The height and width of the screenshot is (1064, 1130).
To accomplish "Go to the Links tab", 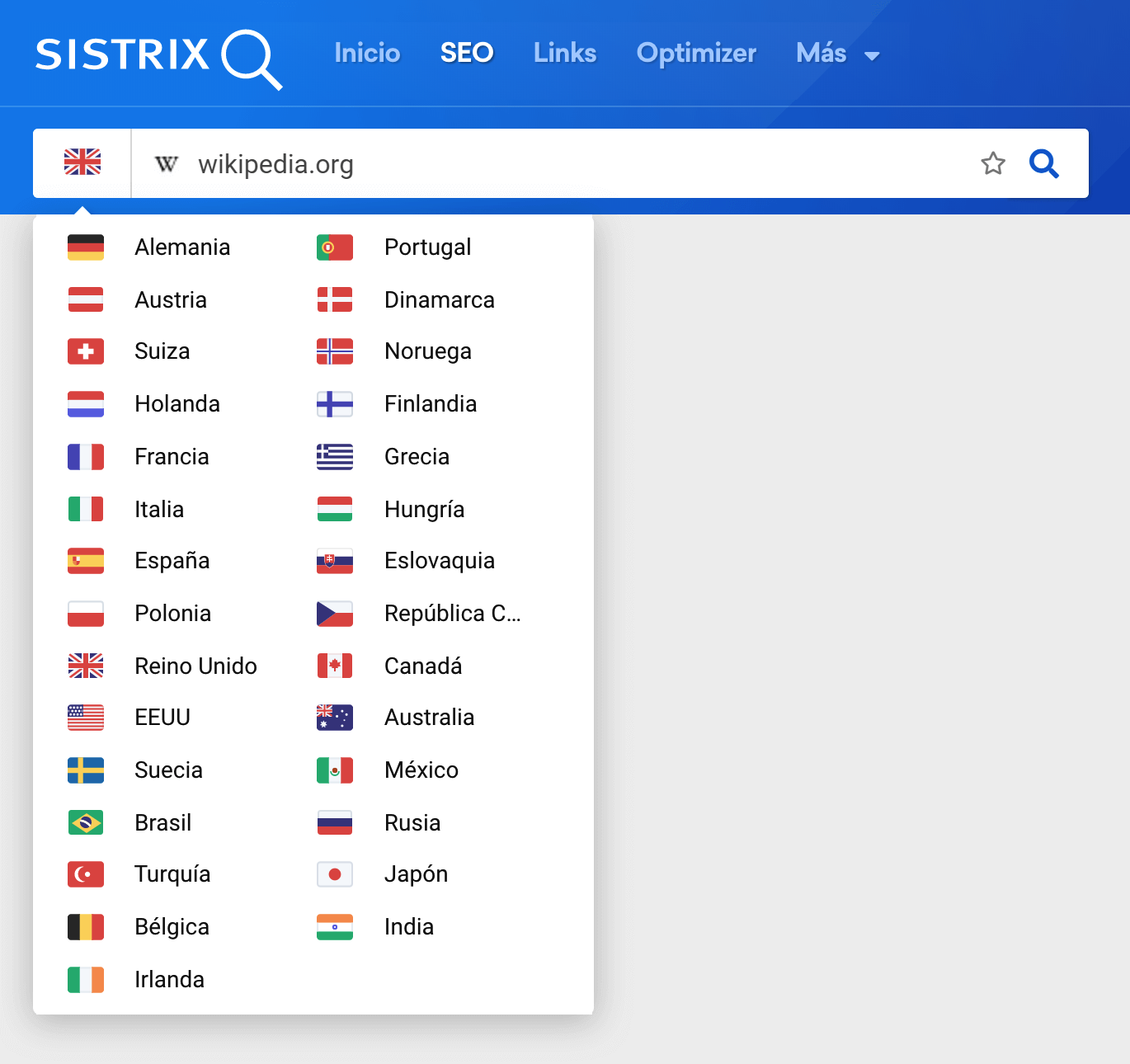I will click(x=565, y=54).
